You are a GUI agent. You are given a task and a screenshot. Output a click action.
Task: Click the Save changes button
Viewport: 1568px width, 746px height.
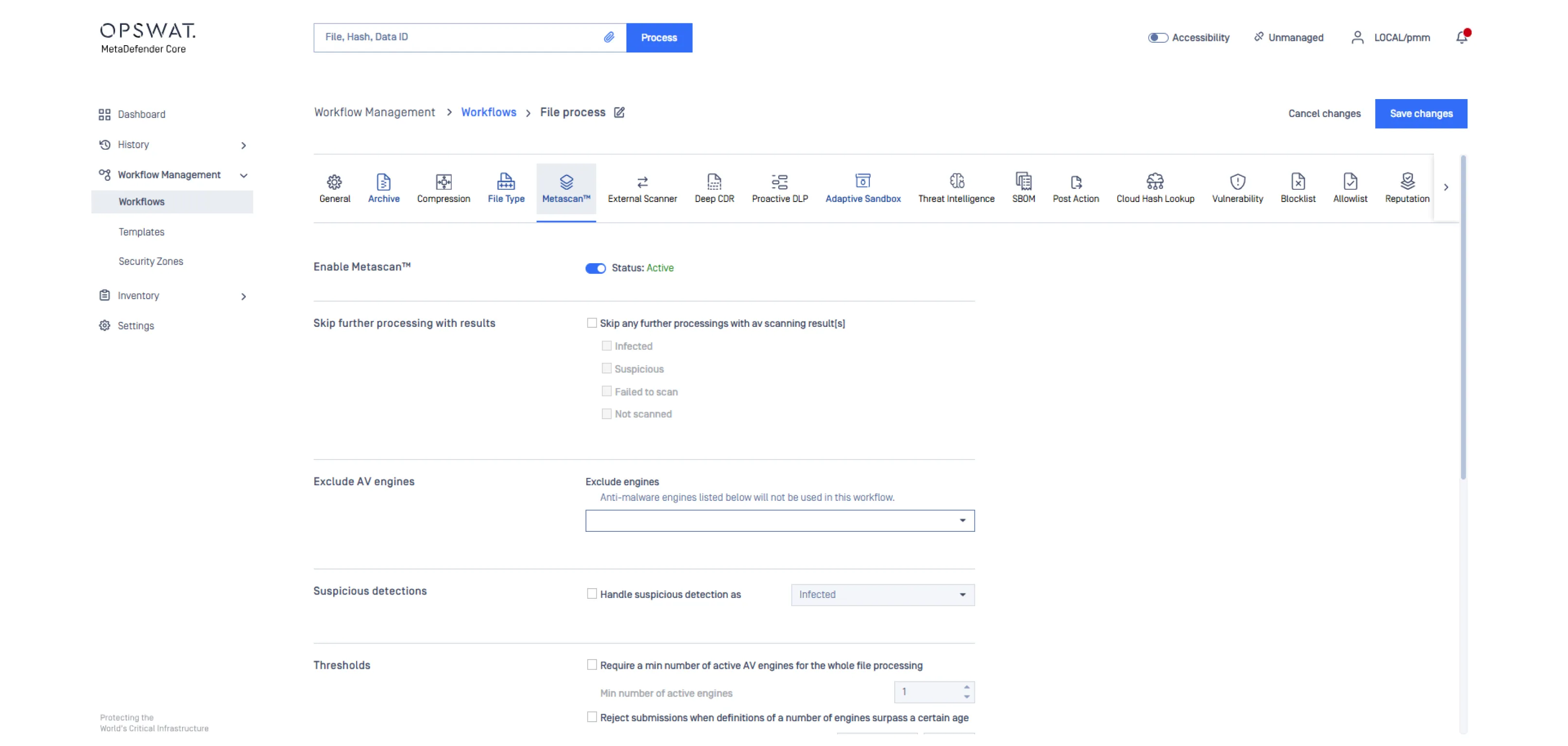pyautogui.click(x=1421, y=114)
